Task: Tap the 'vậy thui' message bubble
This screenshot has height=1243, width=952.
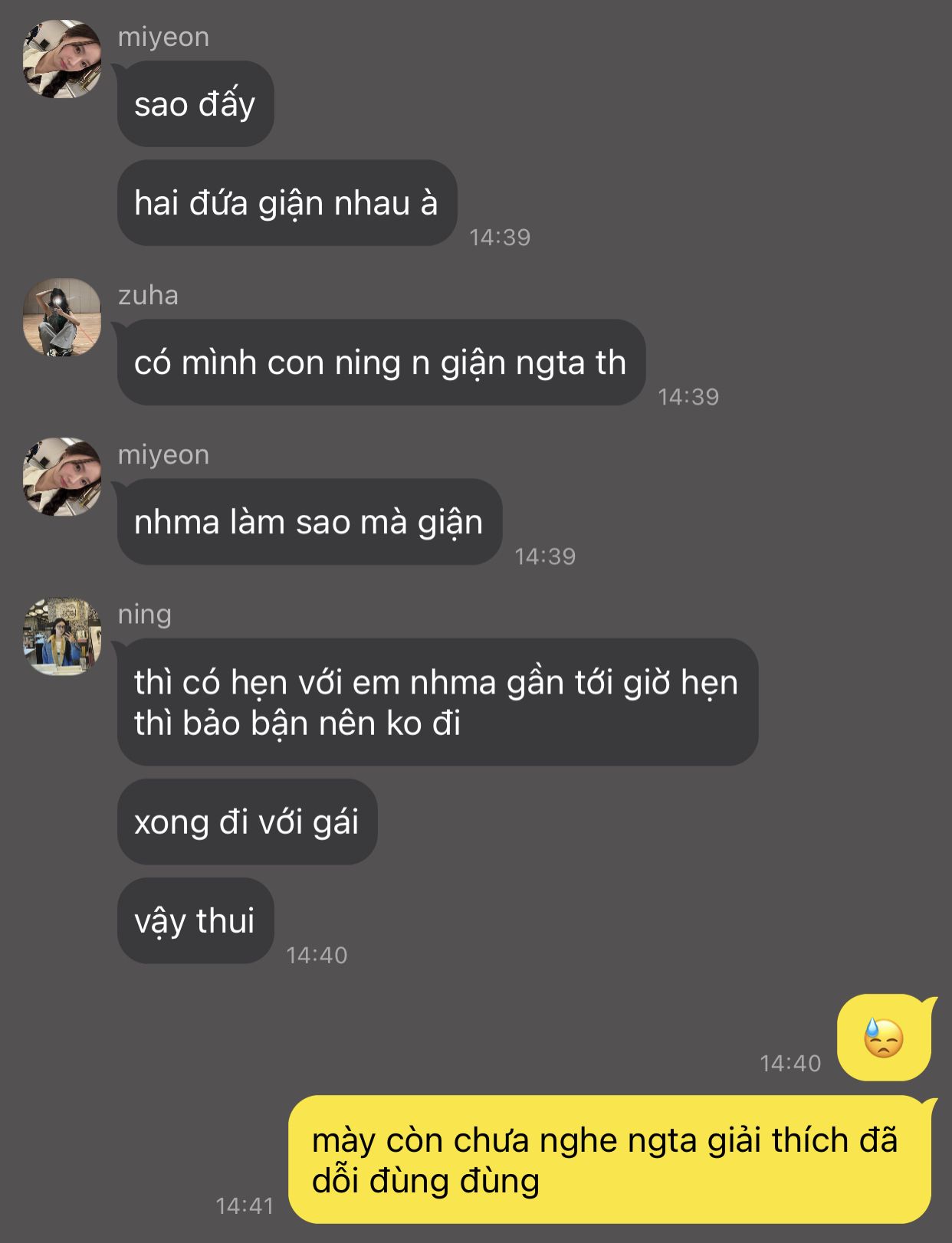Action: coord(195,920)
